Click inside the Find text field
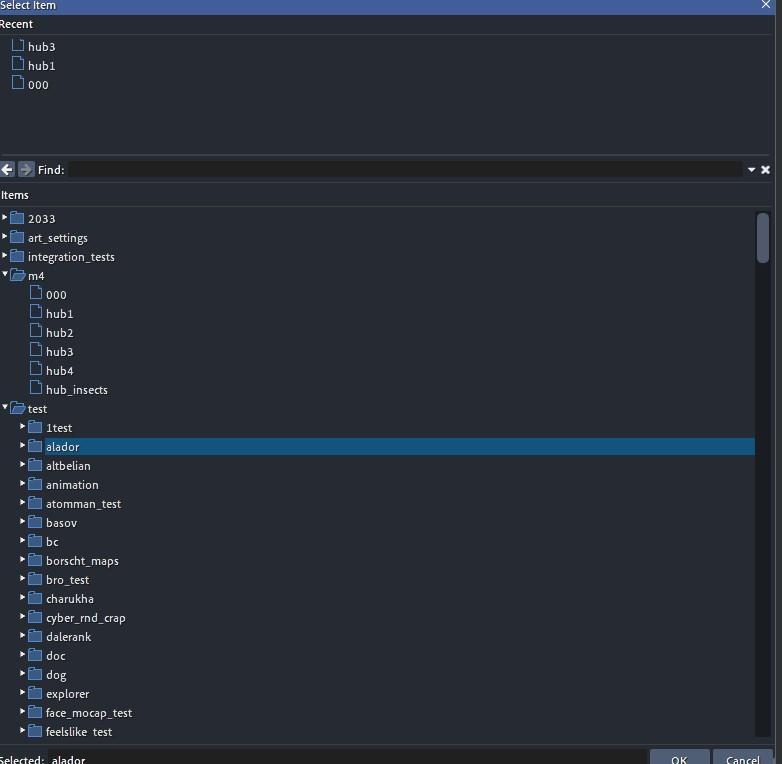The width and height of the screenshot is (782, 764). (400, 170)
